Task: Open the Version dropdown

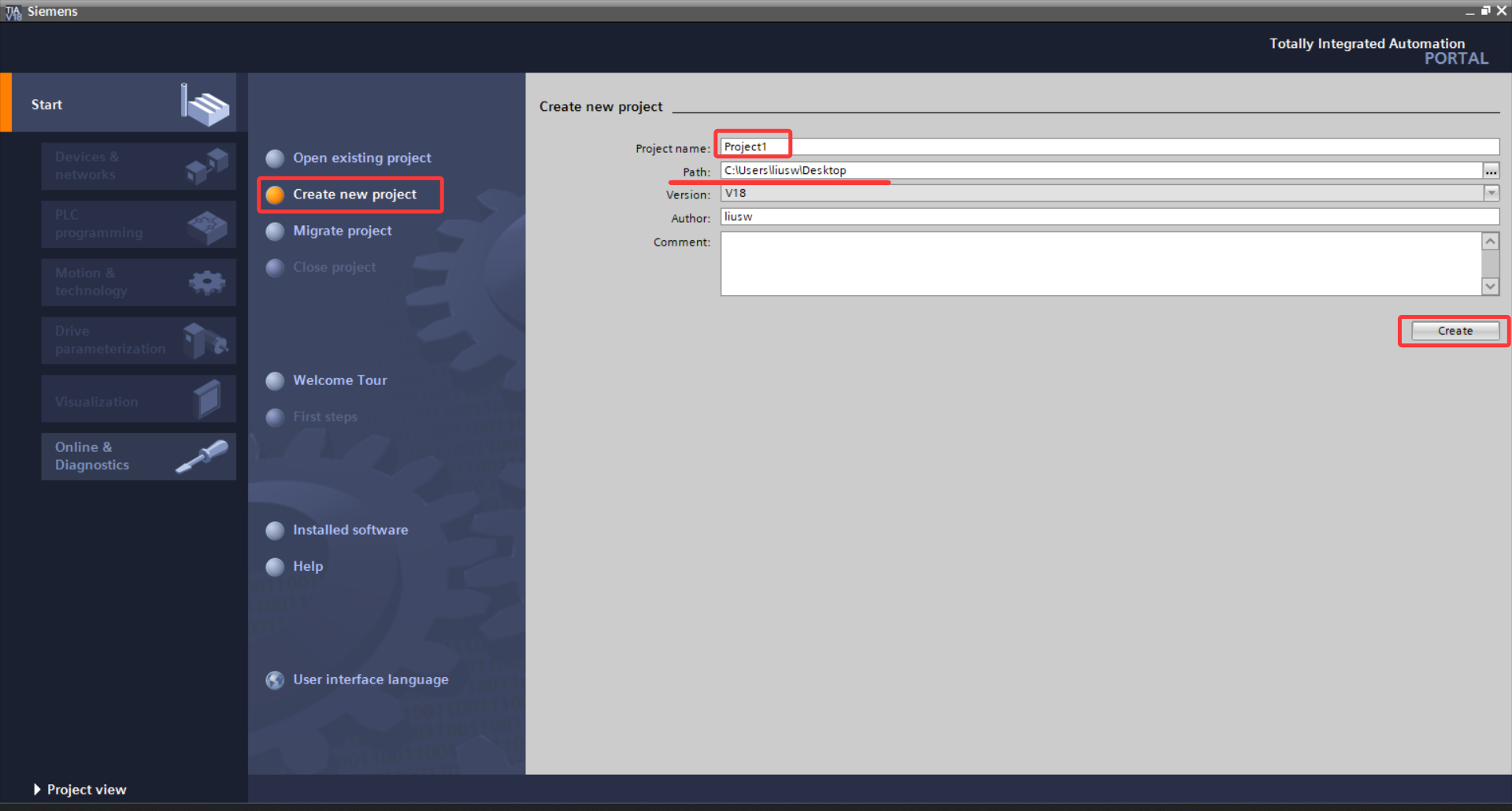Action: [x=1110, y=193]
